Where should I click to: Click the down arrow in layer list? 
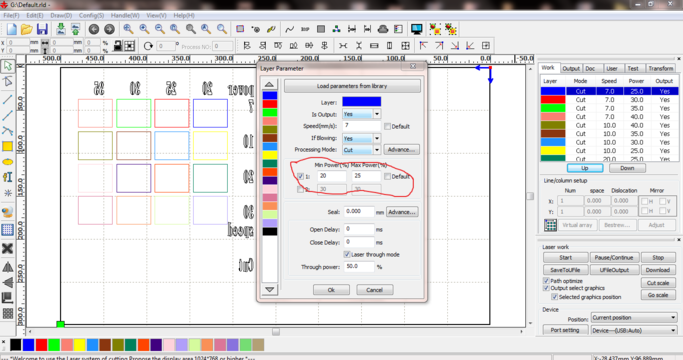pos(269,289)
